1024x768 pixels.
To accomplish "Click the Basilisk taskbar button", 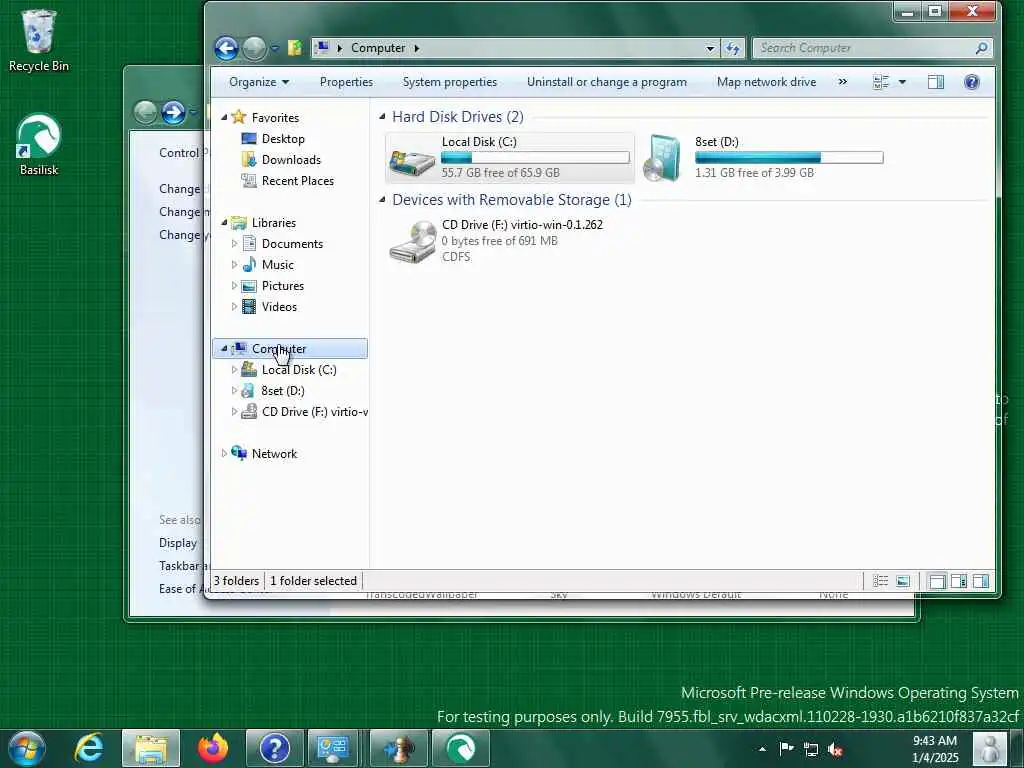I will (x=460, y=748).
